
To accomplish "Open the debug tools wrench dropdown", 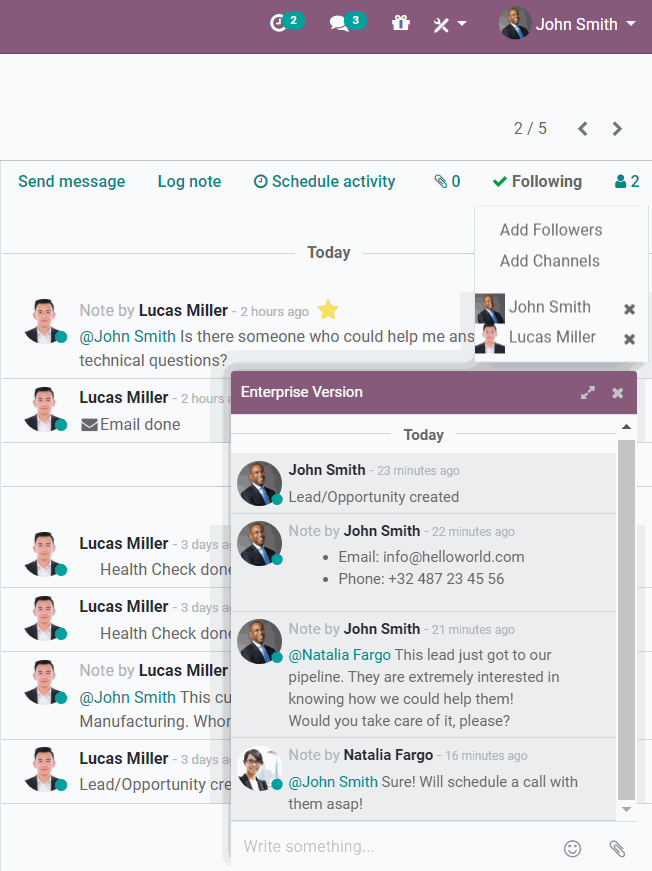I will (x=449, y=24).
